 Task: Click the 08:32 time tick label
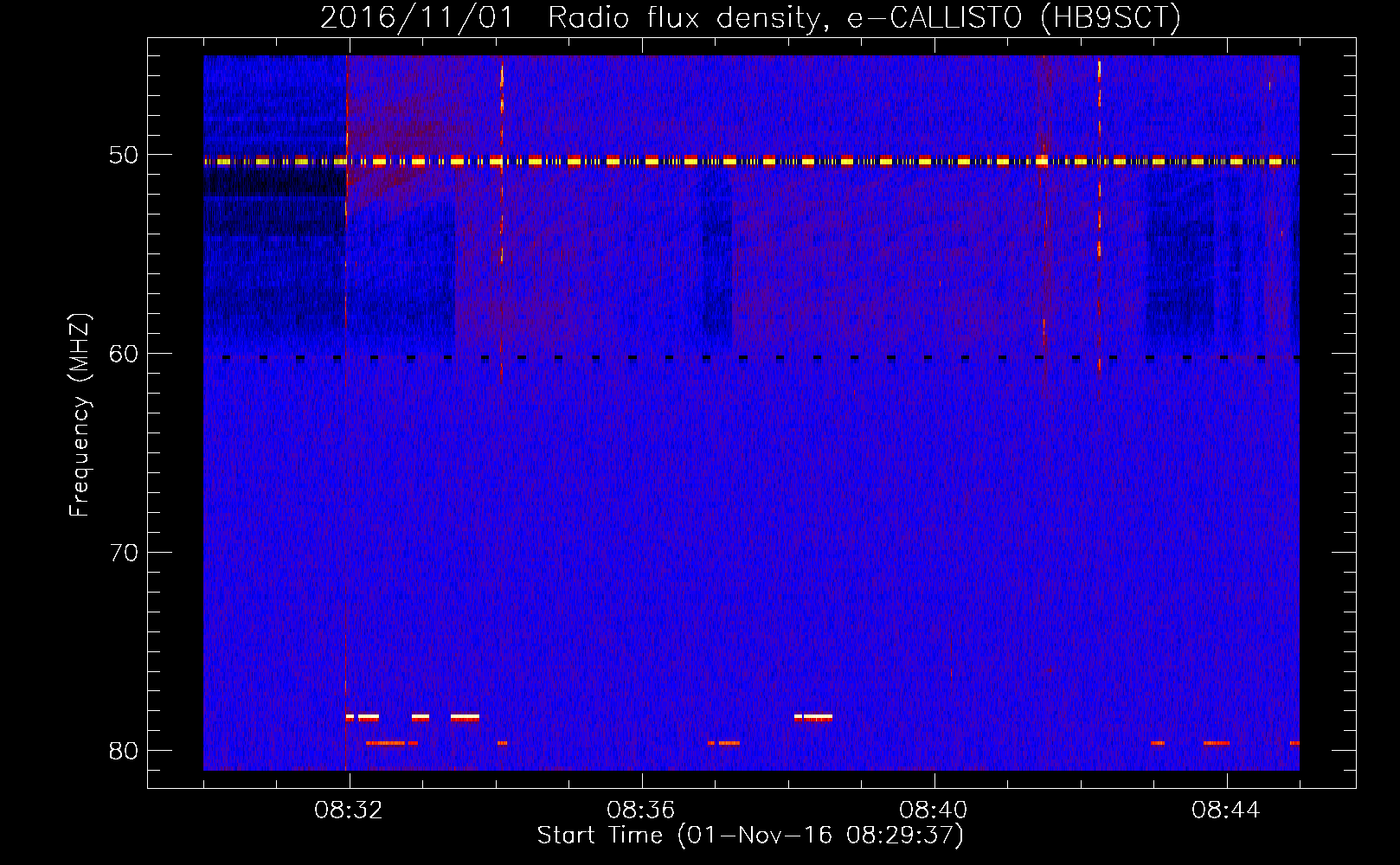tap(349, 811)
